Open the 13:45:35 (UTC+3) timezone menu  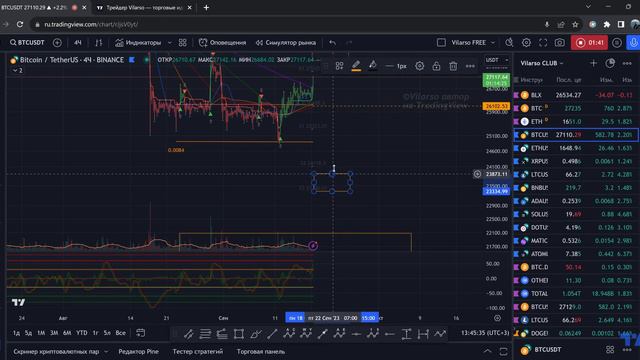(x=485, y=333)
